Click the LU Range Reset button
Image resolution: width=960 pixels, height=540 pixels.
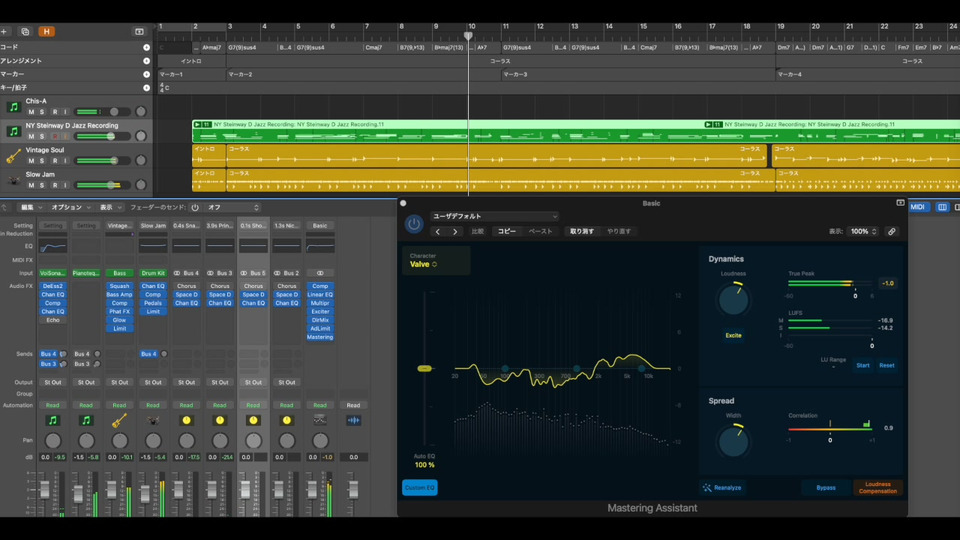tap(887, 366)
